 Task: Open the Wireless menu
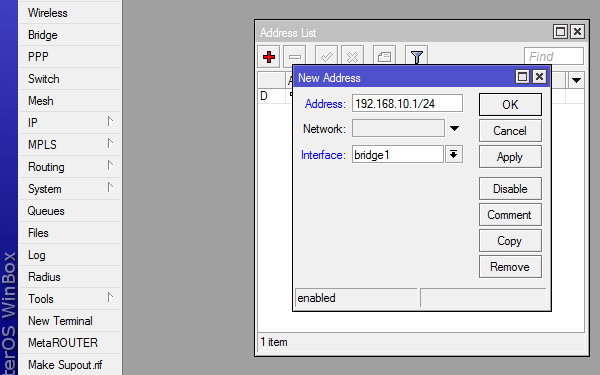point(70,13)
